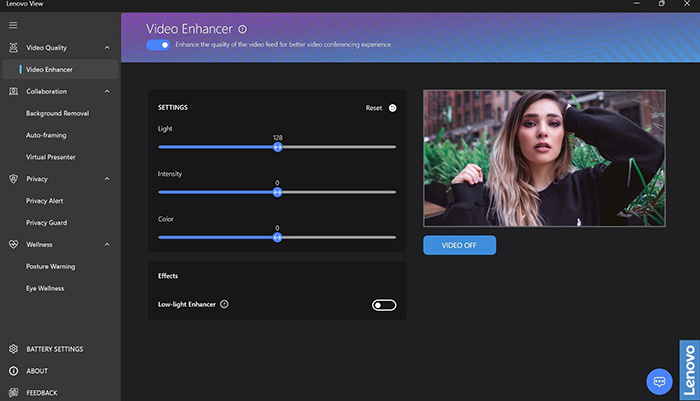Click the video preview image
The width and height of the screenshot is (700, 401).
pyautogui.click(x=544, y=159)
